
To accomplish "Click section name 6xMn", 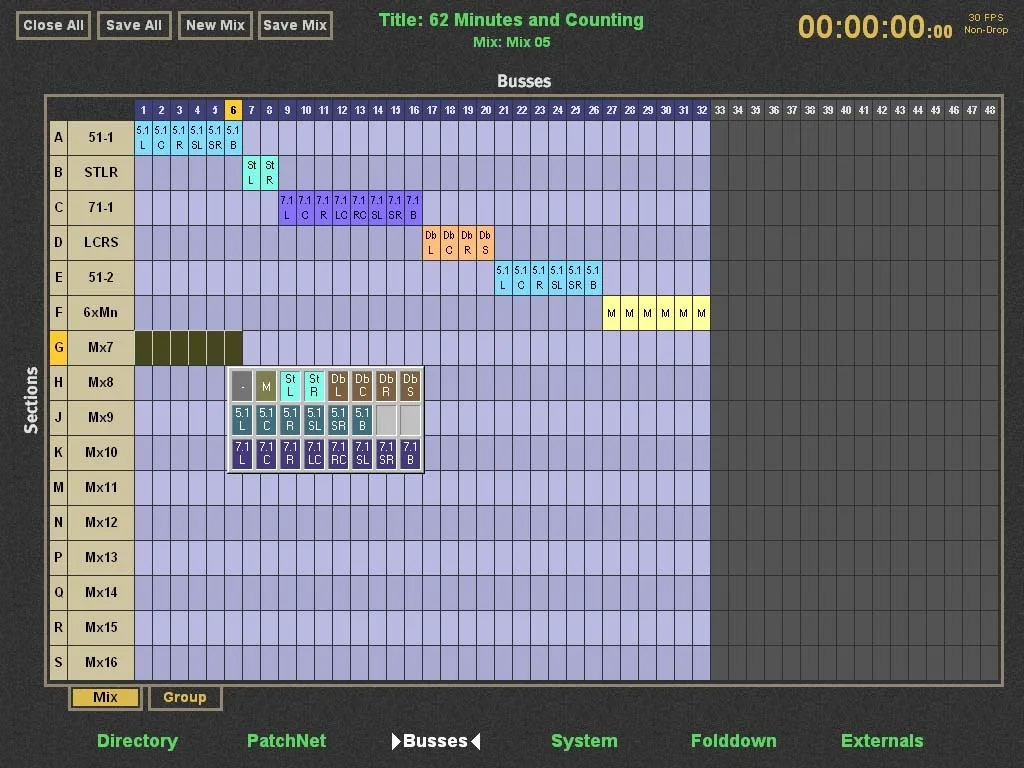I will click(101, 313).
